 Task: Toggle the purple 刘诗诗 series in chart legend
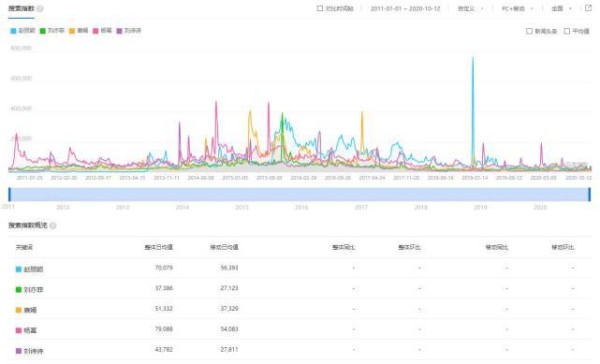(x=129, y=31)
